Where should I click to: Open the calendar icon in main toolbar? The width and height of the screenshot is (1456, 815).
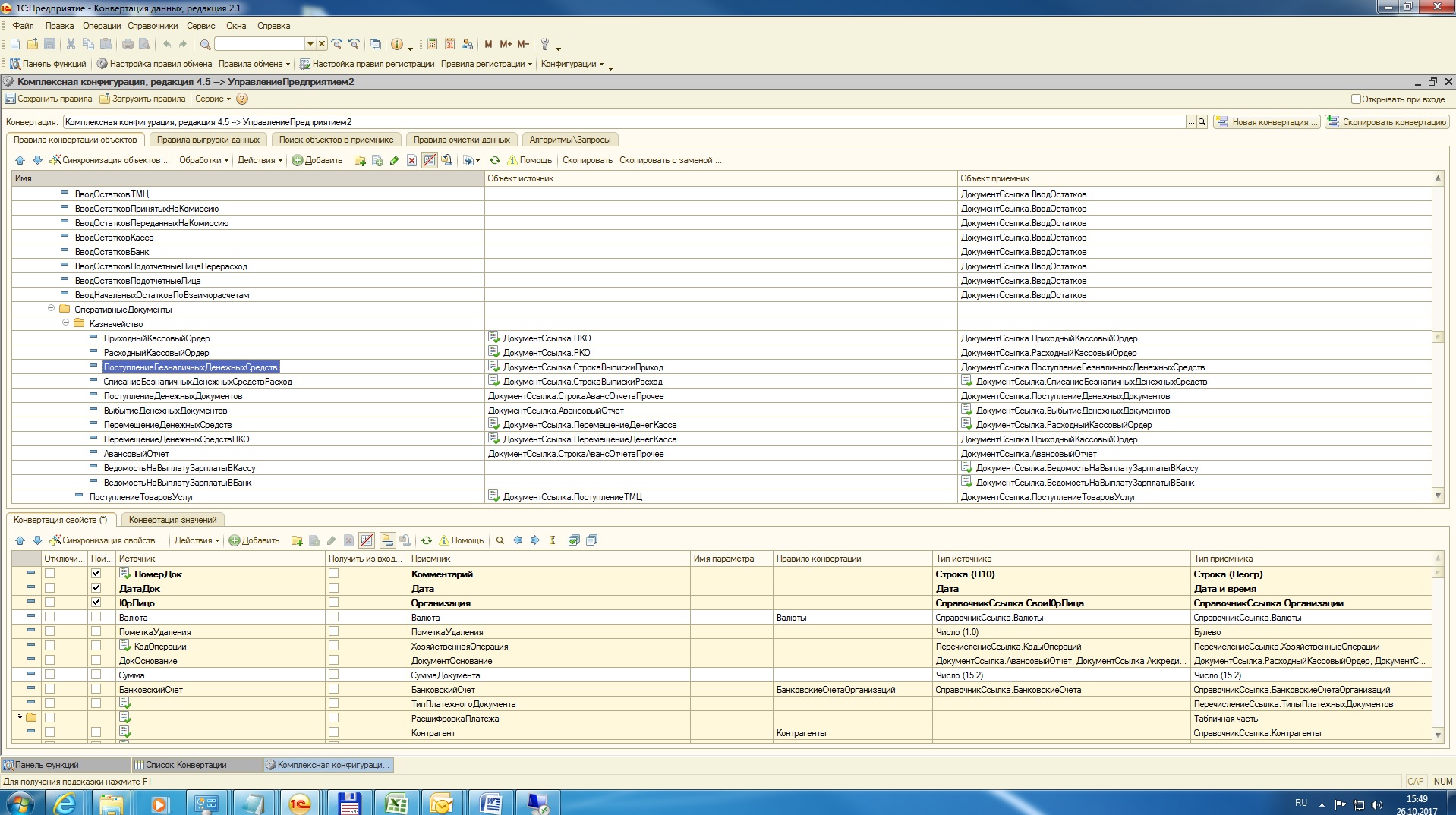(449, 44)
